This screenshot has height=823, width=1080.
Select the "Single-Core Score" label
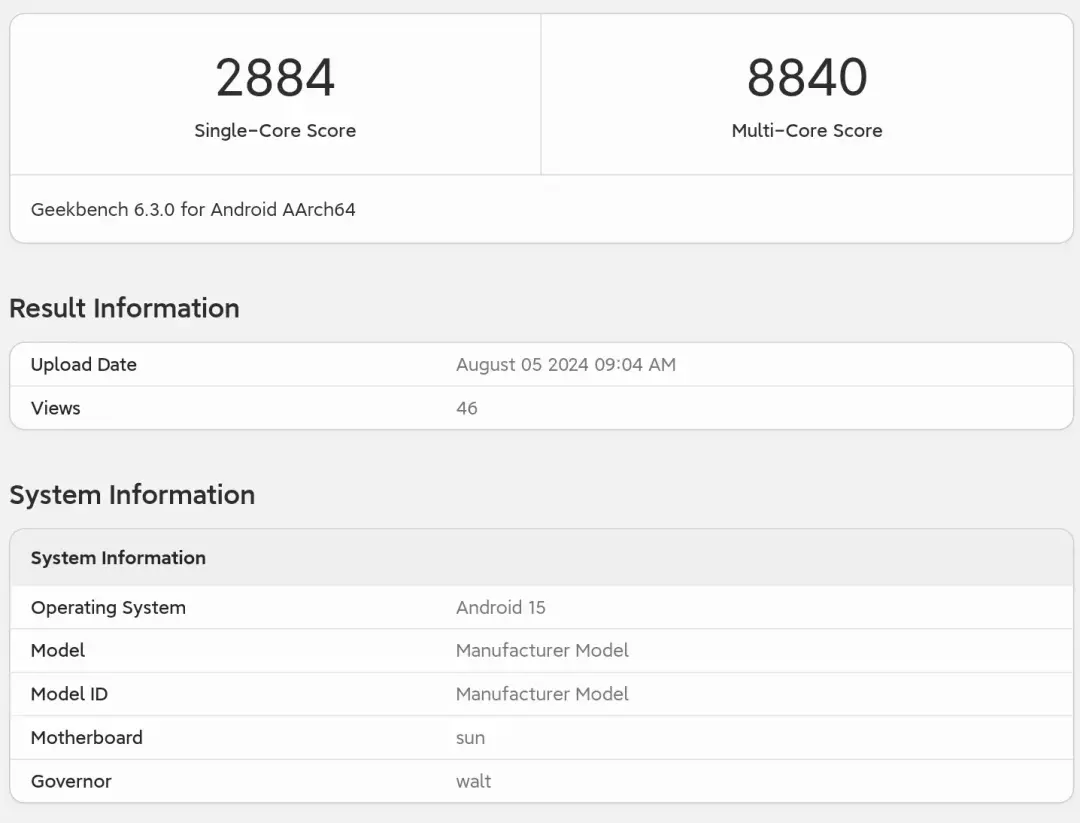[x=275, y=131]
